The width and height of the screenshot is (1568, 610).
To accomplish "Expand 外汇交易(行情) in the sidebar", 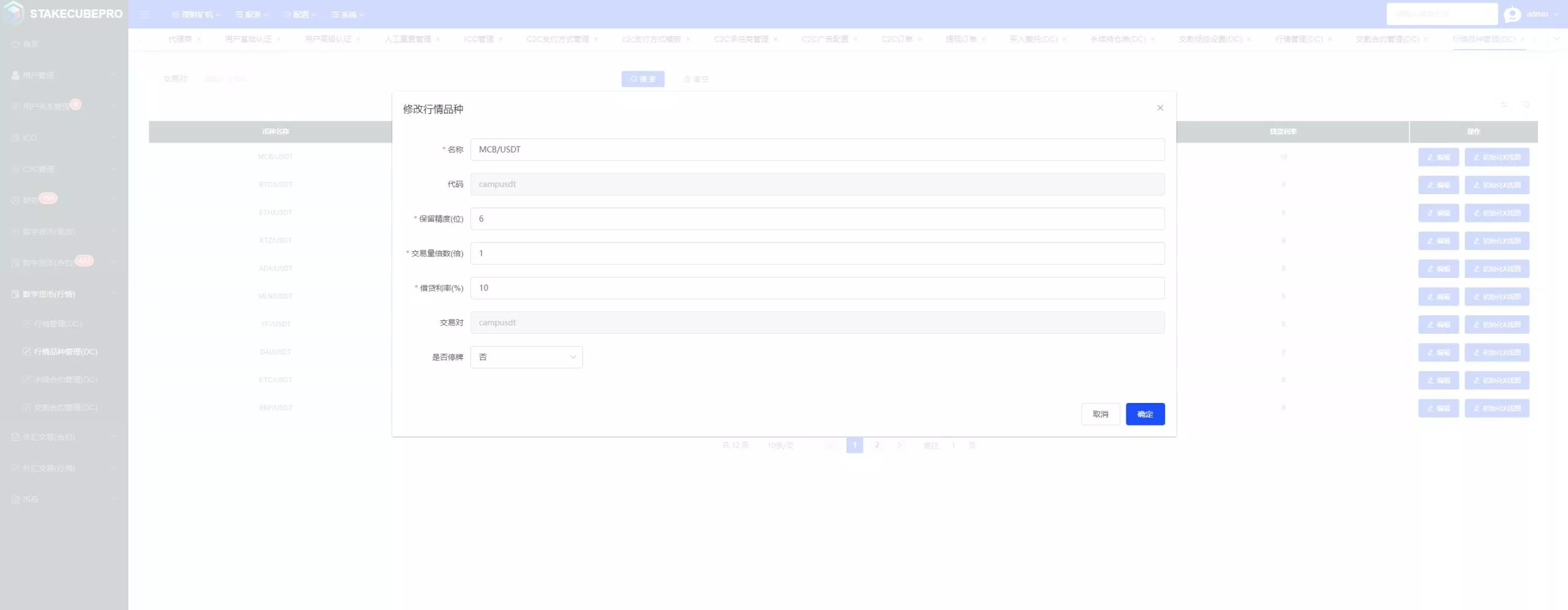I will tap(64, 469).
